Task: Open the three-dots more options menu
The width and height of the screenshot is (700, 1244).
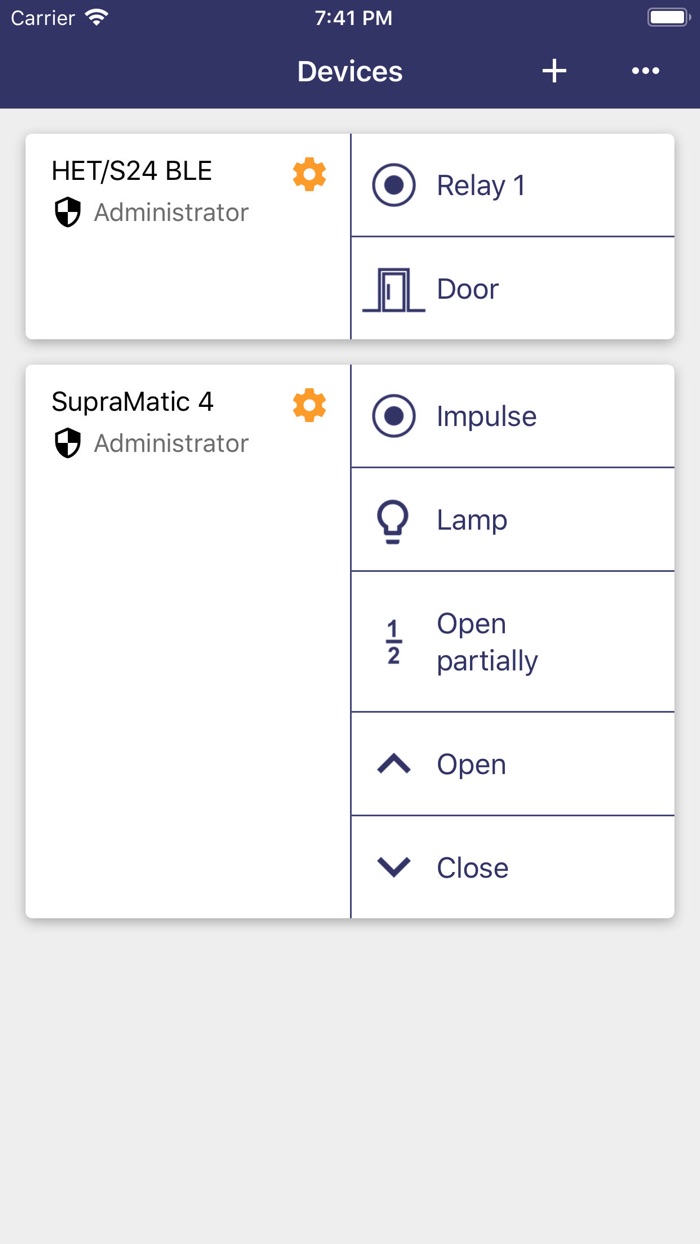Action: (645, 71)
